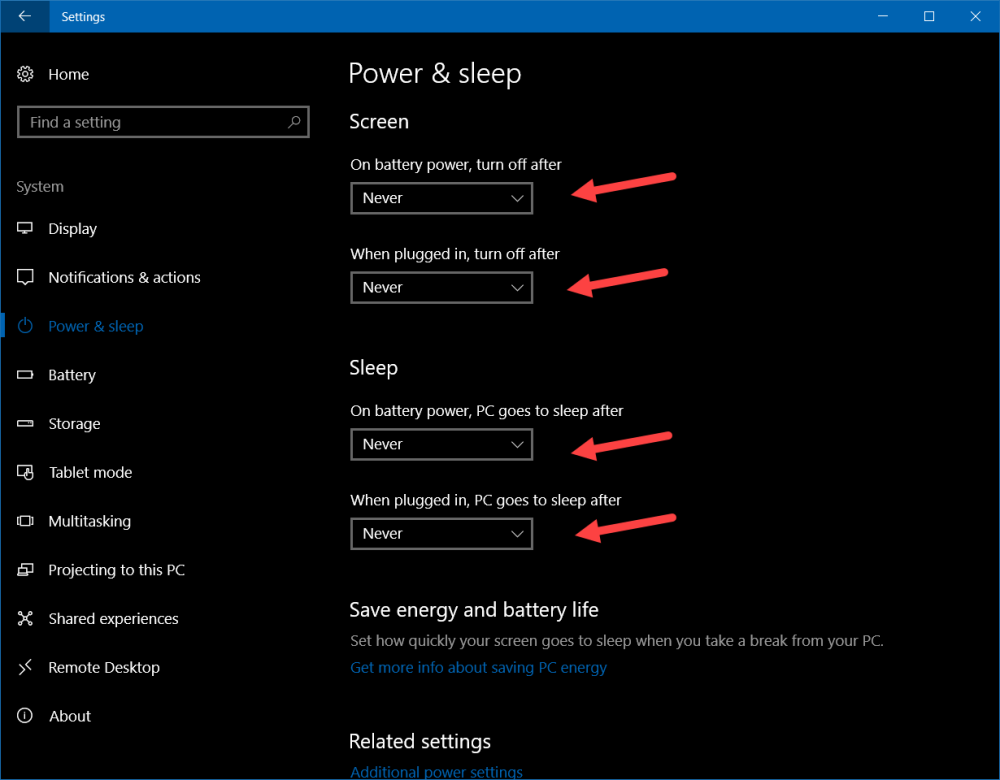Screen dimensions: 1000x780
Task: Open when plugged in PC sleep dropdown
Action: (x=441, y=533)
